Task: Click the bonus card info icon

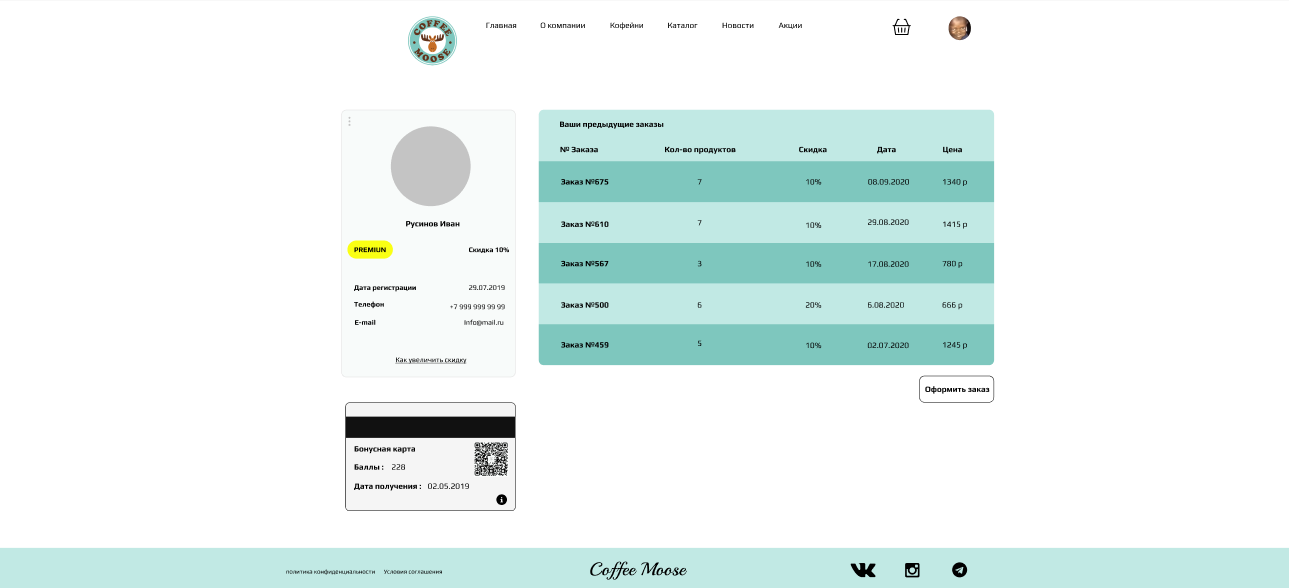Action: click(501, 499)
